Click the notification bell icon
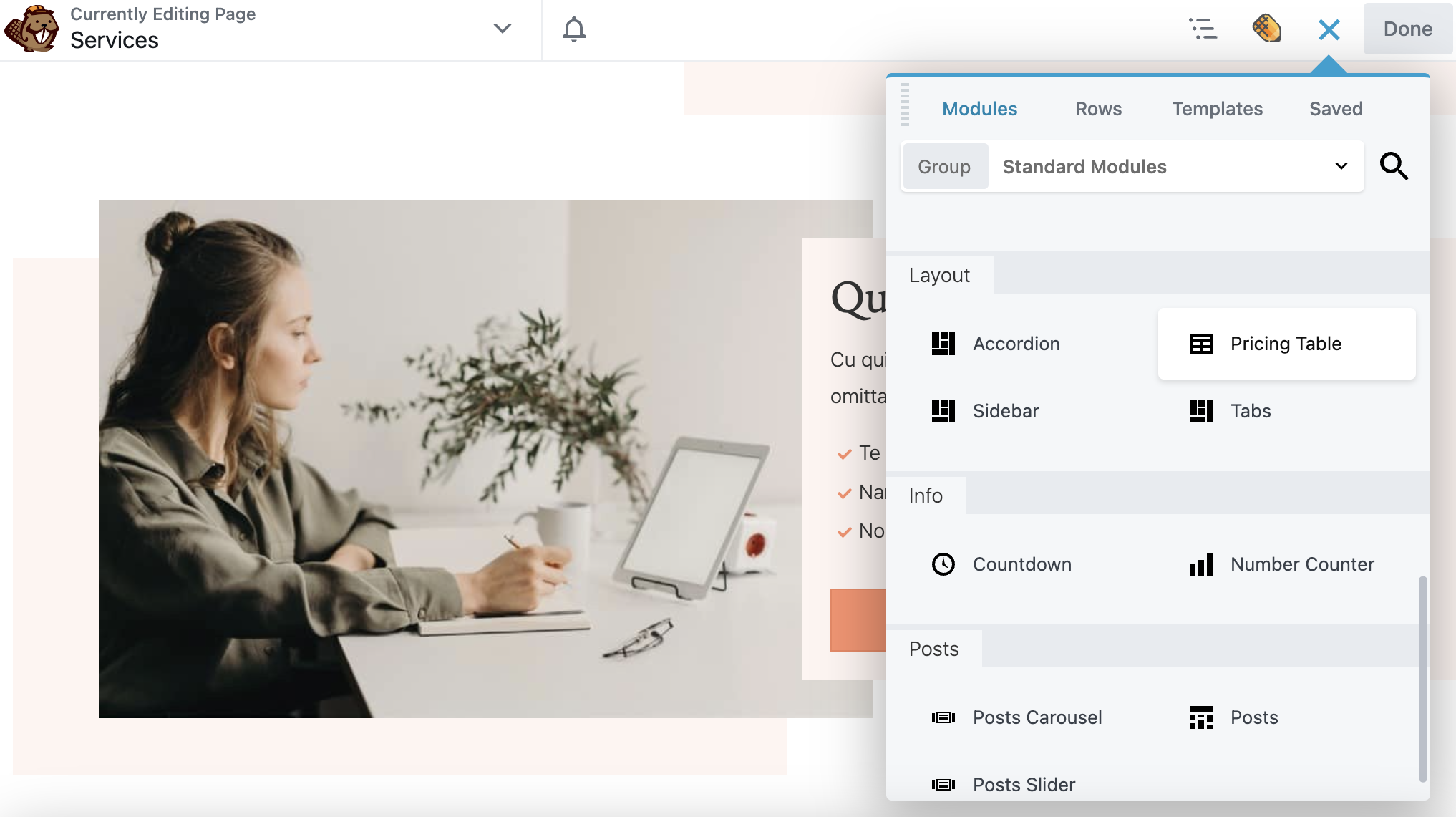This screenshot has width=1456, height=817. pyautogui.click(x=574, y=29)
